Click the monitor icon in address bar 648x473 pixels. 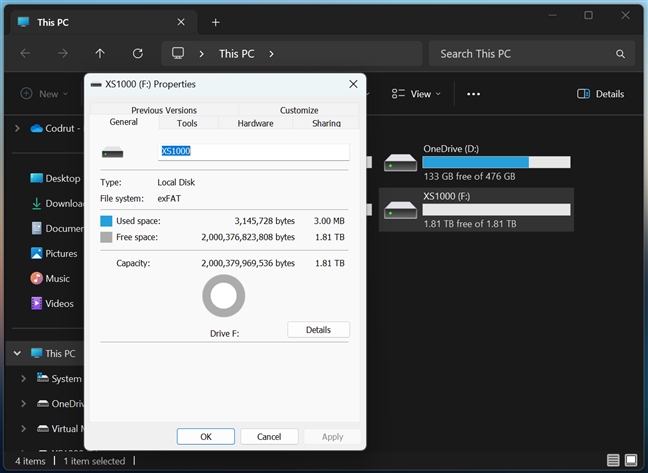(x=178, y=53)
